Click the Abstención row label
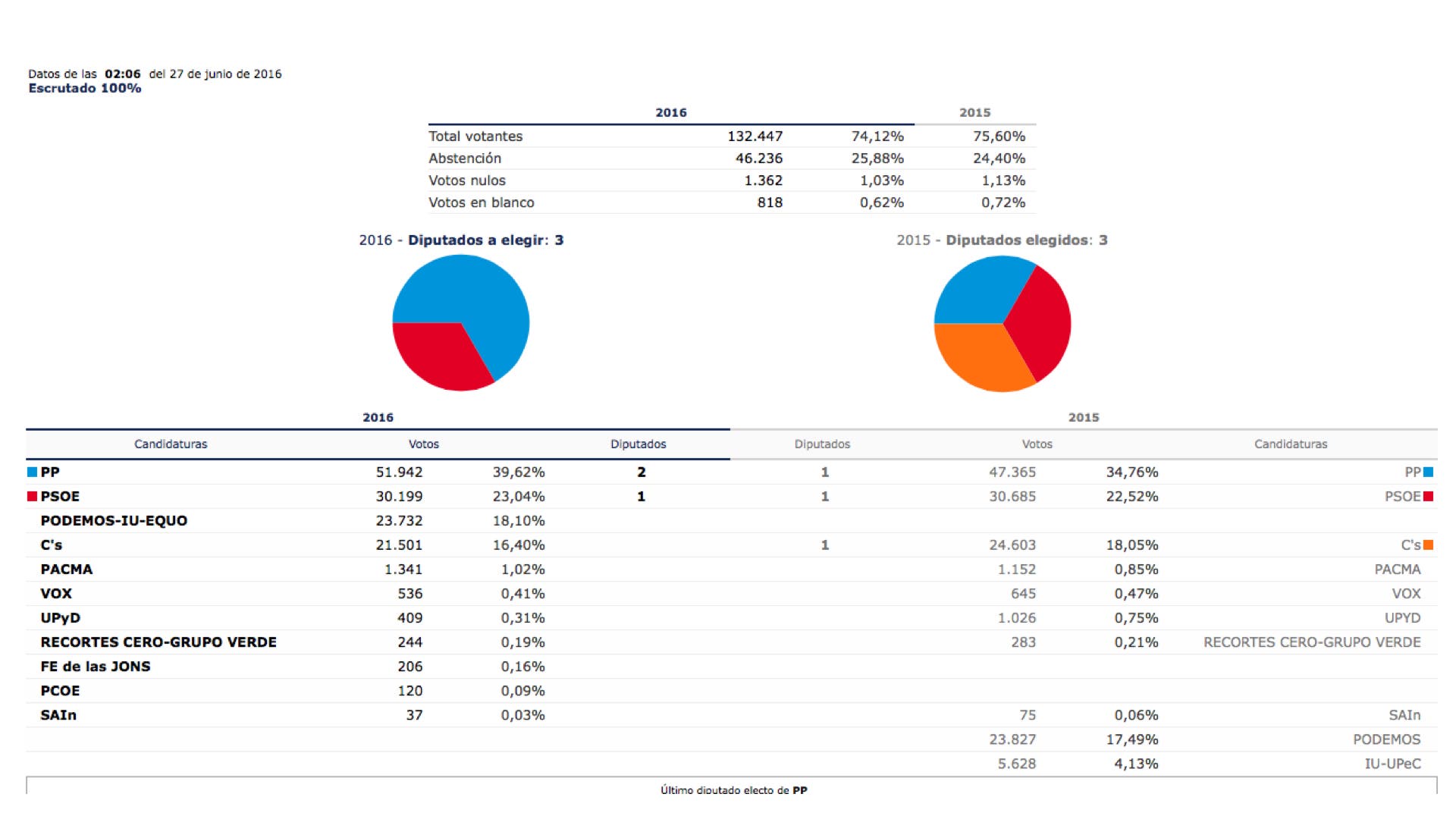Image resolution: width=1456 pixels, height=819 pixels. tap(465, 158)
